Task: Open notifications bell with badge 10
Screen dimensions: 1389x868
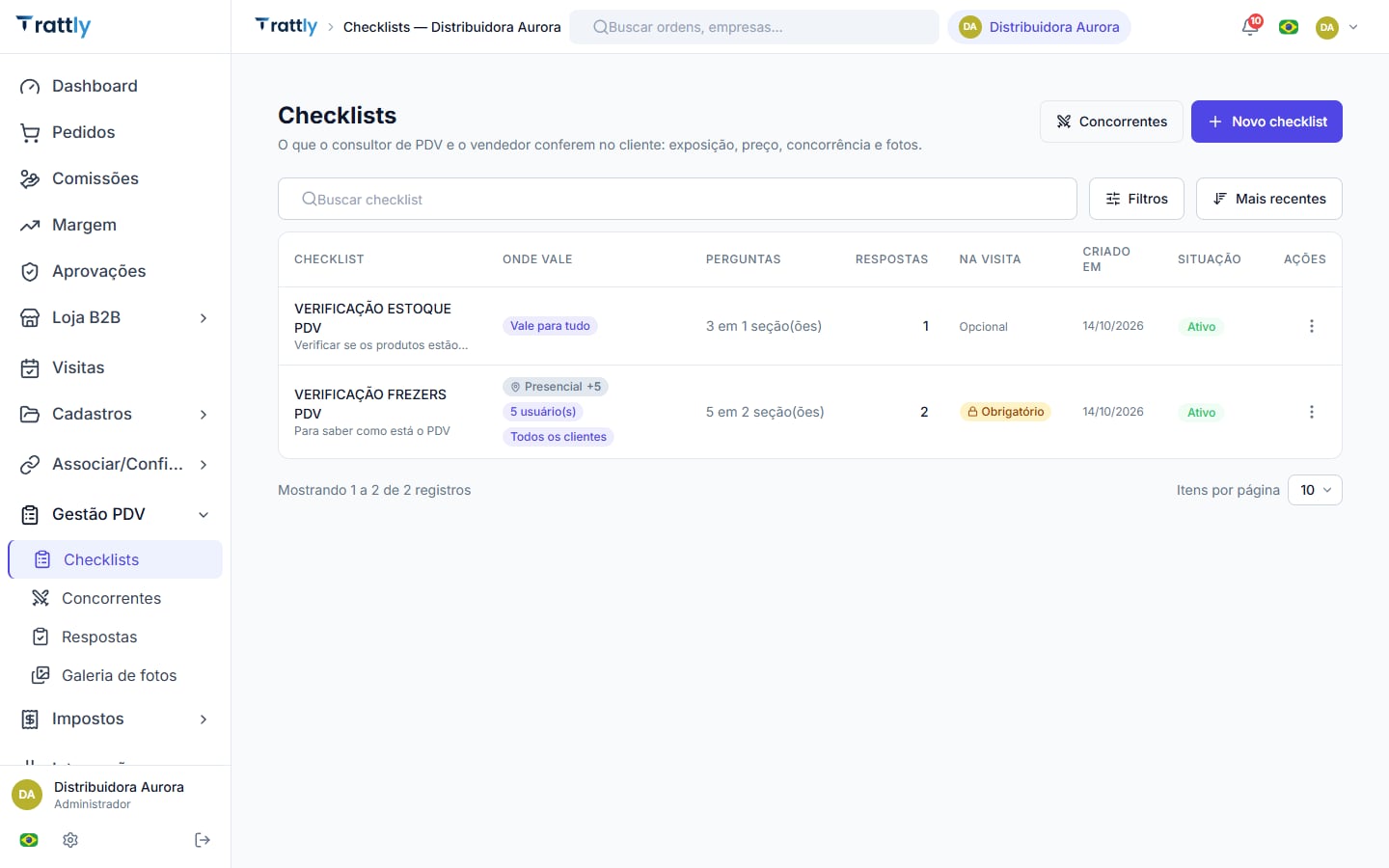Action: pyautogui.click(x=1250, y=27)
